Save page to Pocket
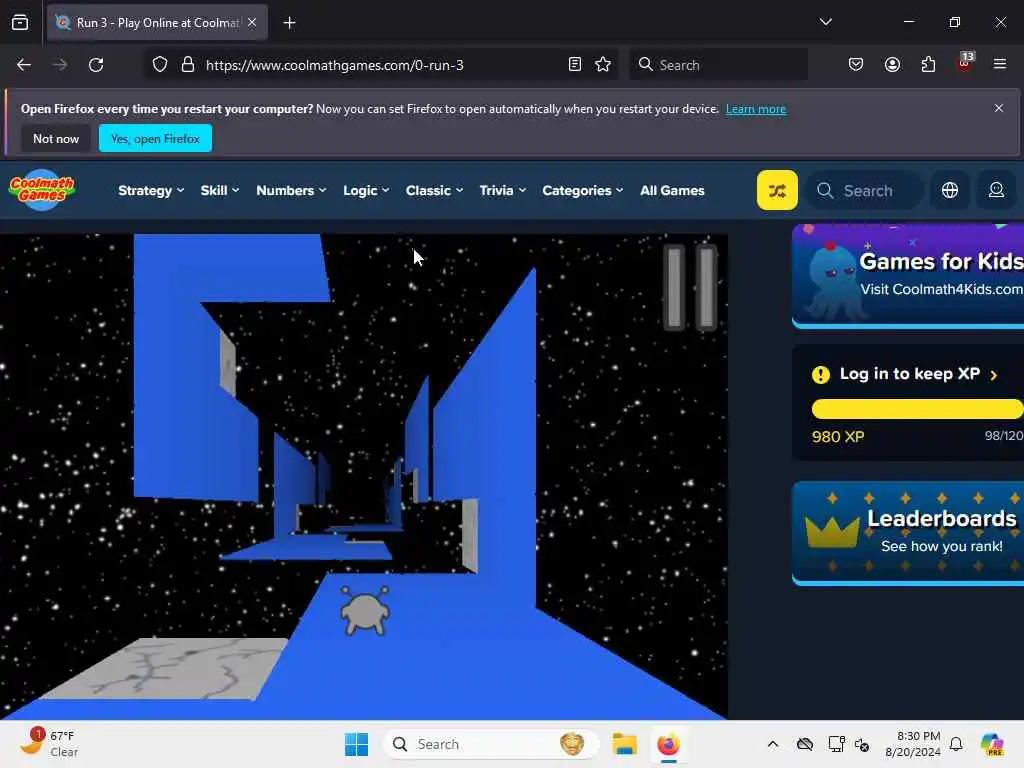 click(856, 65)
